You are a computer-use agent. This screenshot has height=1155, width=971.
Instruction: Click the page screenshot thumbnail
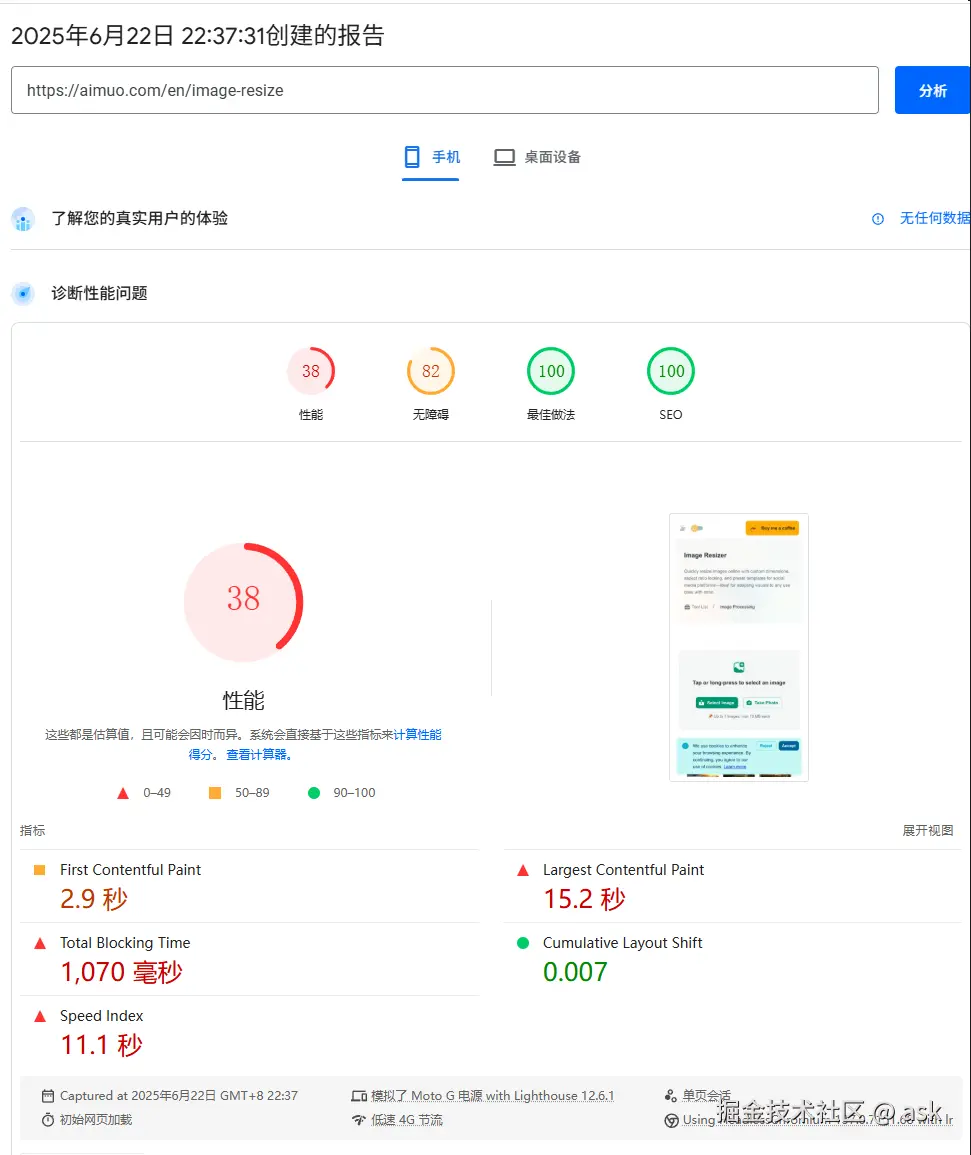738,647
